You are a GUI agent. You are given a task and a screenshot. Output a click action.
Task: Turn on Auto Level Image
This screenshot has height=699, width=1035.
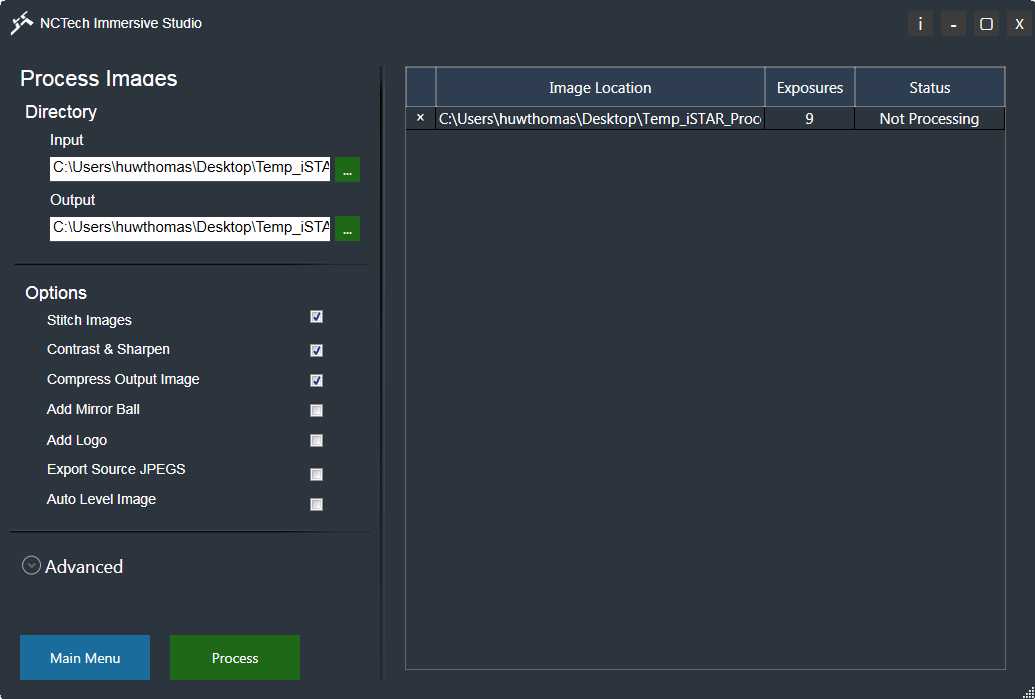tap(316, 505)
